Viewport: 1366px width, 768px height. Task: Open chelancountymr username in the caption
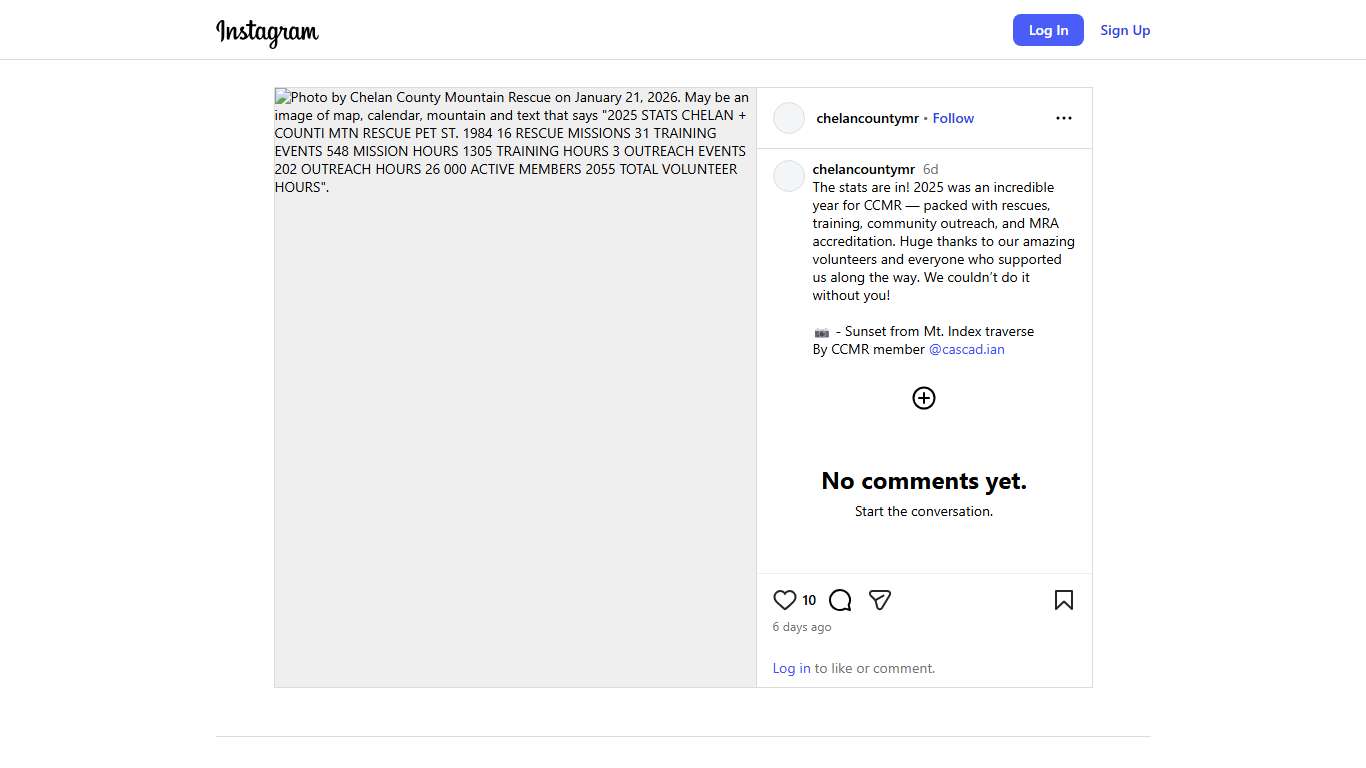click(863, 169)
